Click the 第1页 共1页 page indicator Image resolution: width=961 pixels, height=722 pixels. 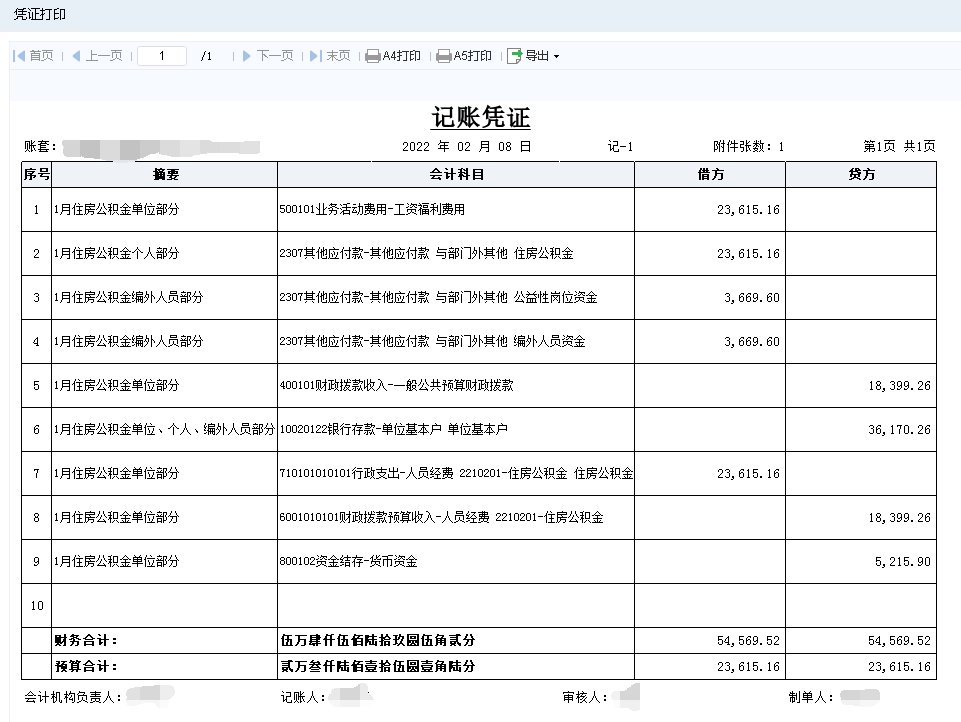pyautogui.click(x=899, y=146)
